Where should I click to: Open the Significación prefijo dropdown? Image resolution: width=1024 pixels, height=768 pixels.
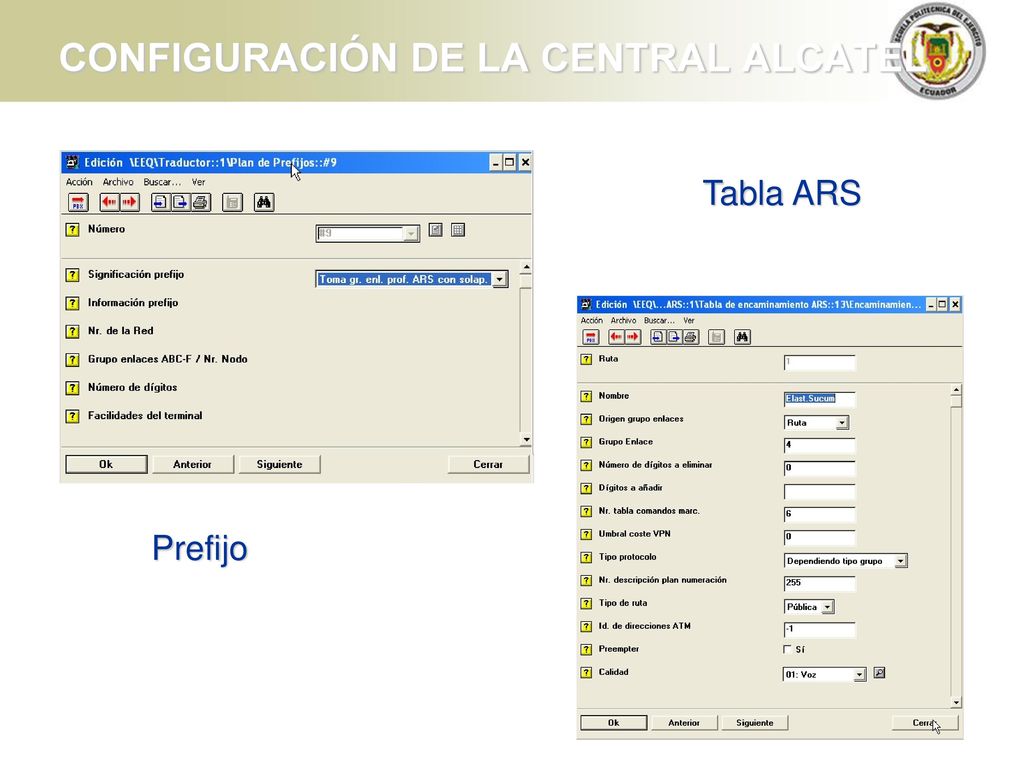pos(500,280)
